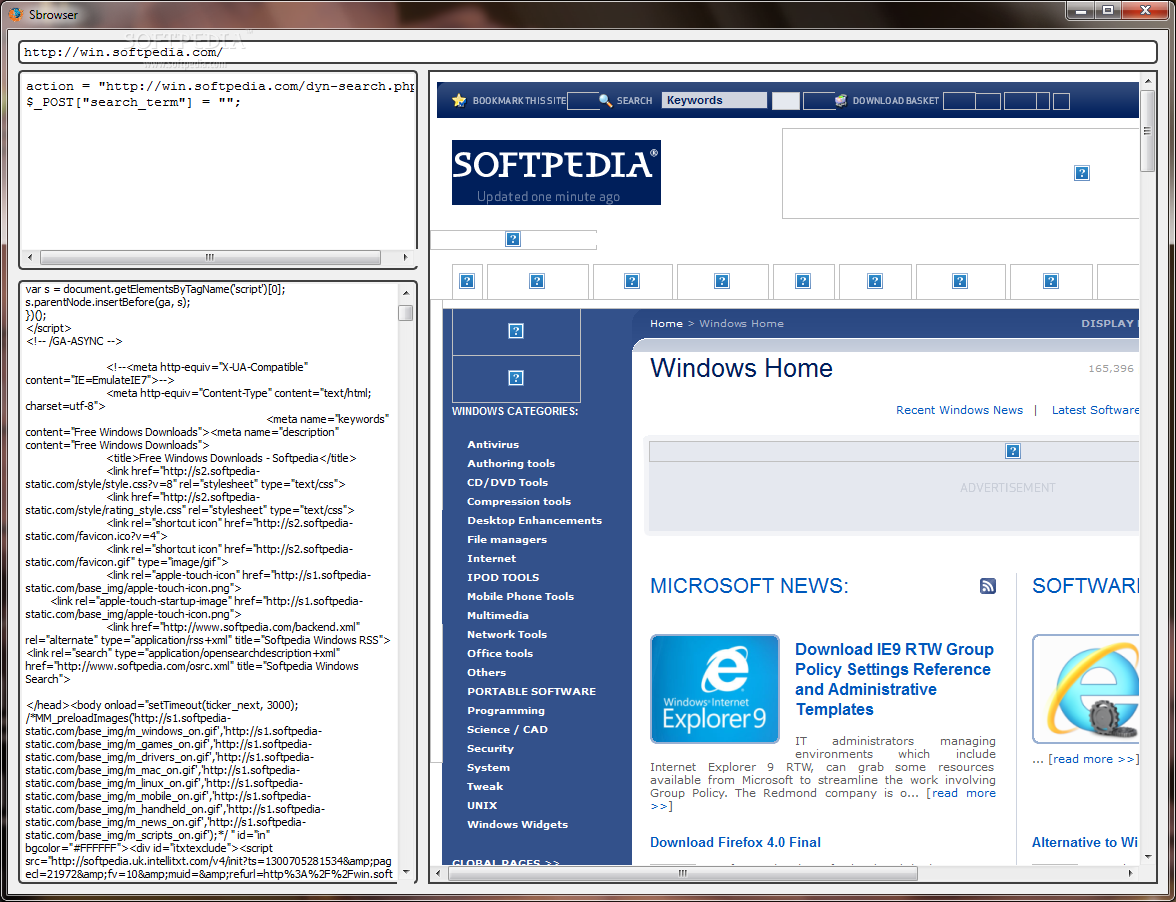This screenshot has width=1176, height=902.
Task: Open the Network Tools category
Action: 506,634
